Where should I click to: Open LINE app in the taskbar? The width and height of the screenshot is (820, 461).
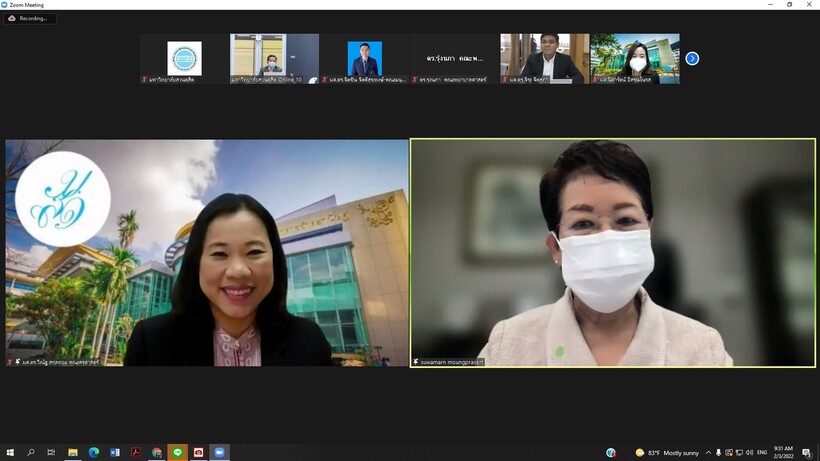(177, 453)
